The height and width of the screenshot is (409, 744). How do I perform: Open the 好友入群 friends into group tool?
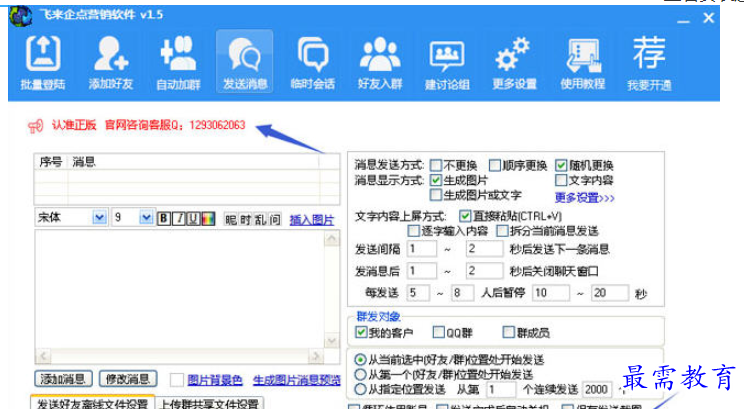click(380, 63)
